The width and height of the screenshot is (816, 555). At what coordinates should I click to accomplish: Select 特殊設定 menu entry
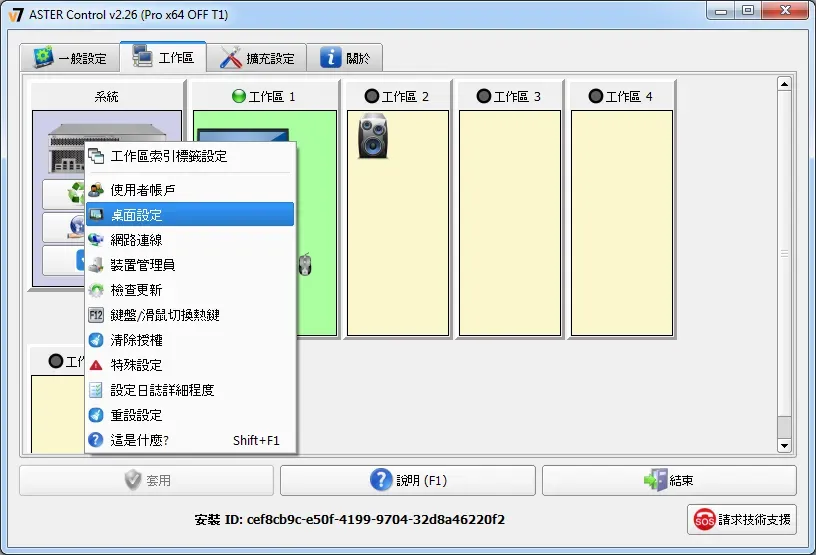(190, 365)
